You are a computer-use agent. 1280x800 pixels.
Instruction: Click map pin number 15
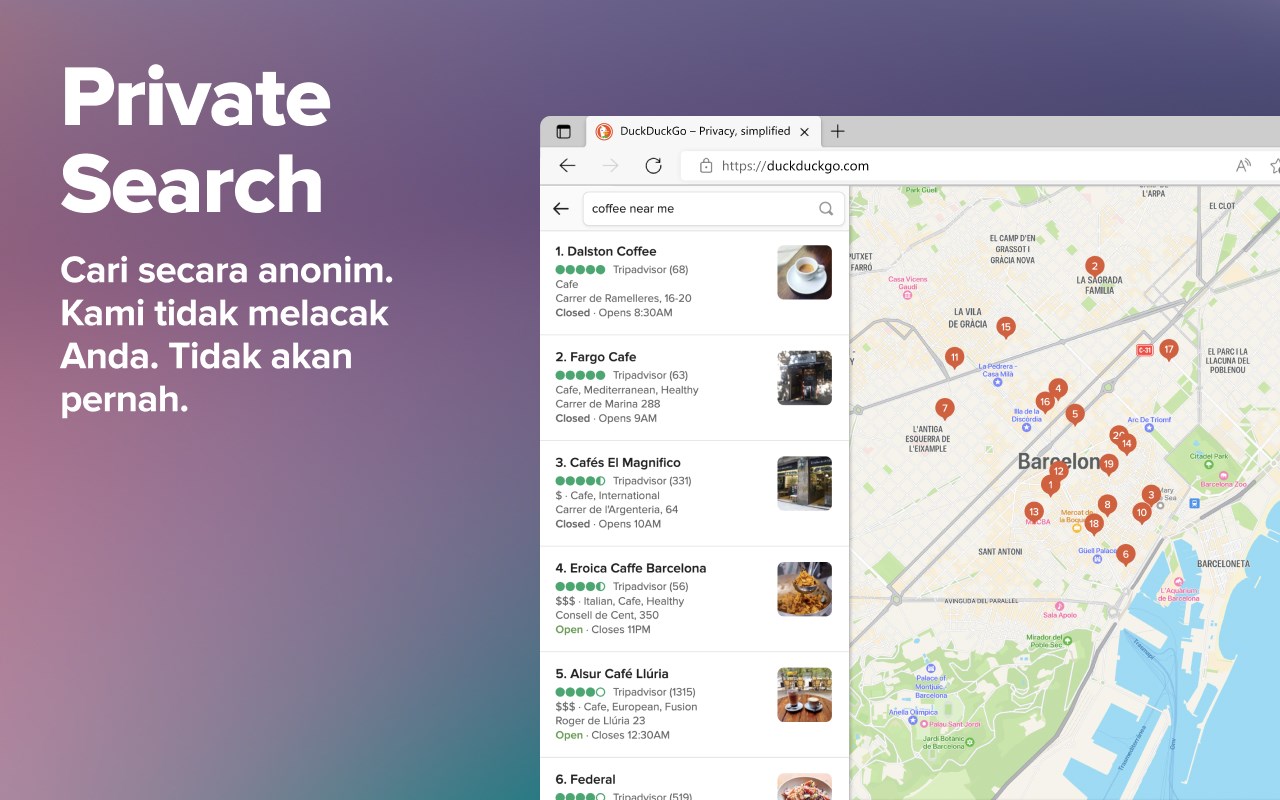(x=1006, y=327)
